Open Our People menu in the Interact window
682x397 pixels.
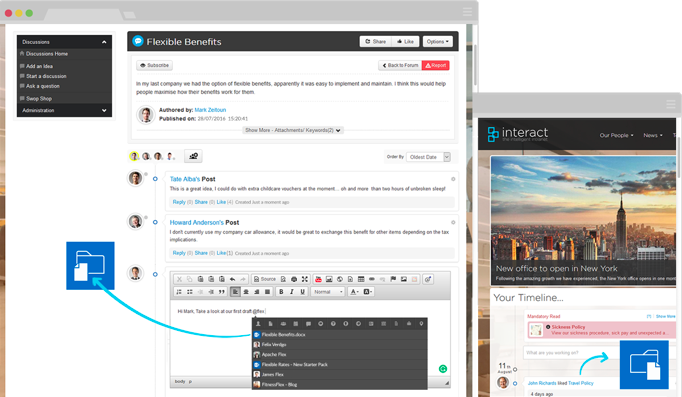pyautogui.click(x=616, y=135)
